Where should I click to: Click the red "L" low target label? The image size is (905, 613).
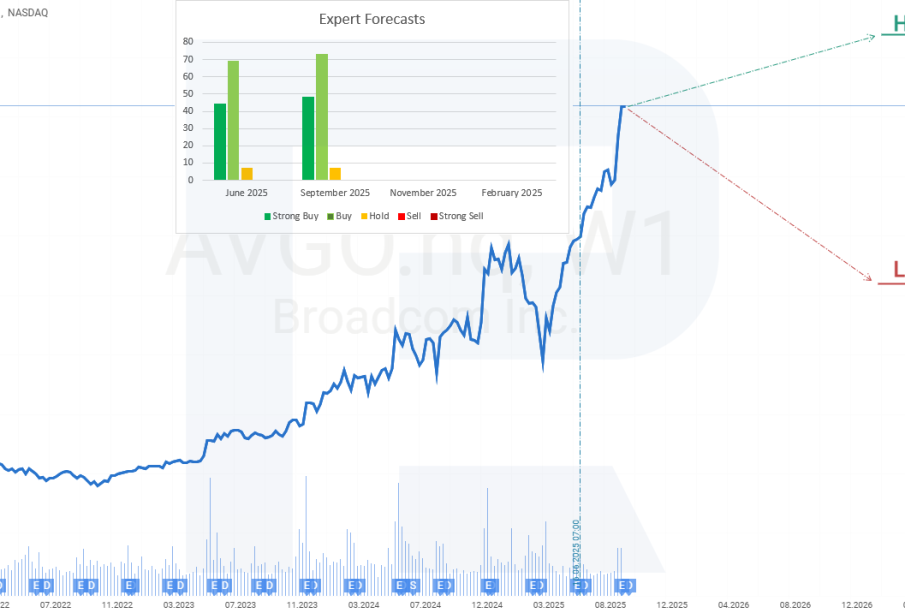click(898, 269)
